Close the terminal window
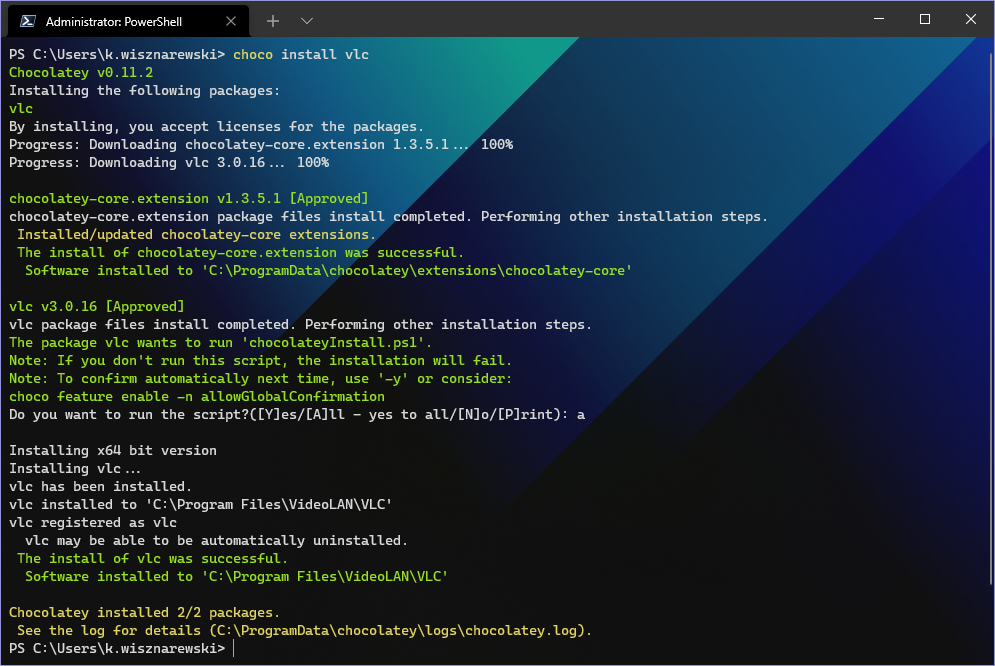Screen dimensions: 995x666 click(970, 19)
